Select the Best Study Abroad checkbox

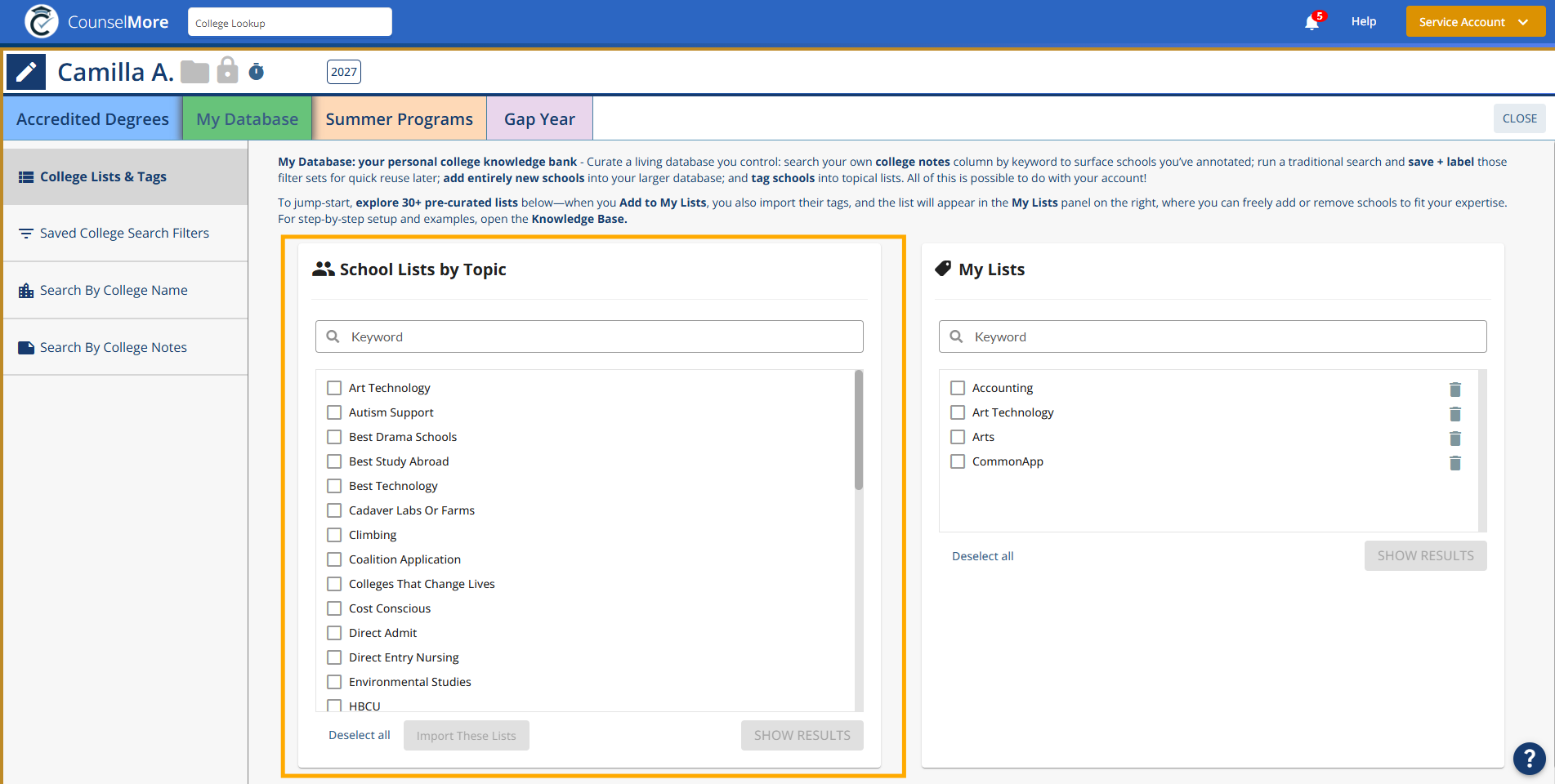(334, 461)
